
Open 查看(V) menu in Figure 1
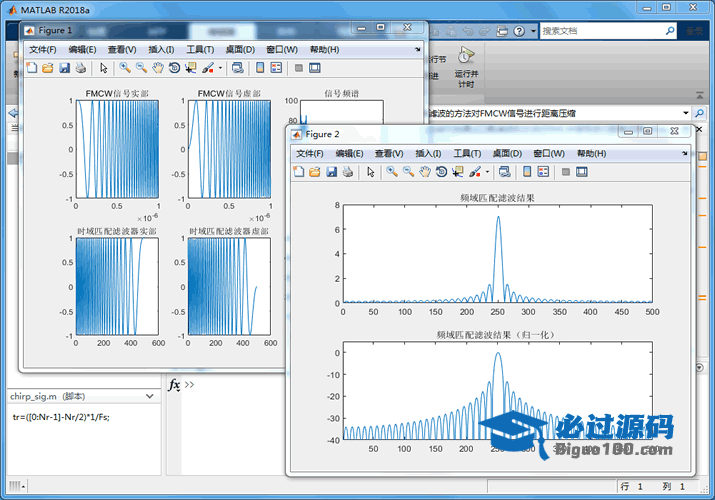point(122,50)
